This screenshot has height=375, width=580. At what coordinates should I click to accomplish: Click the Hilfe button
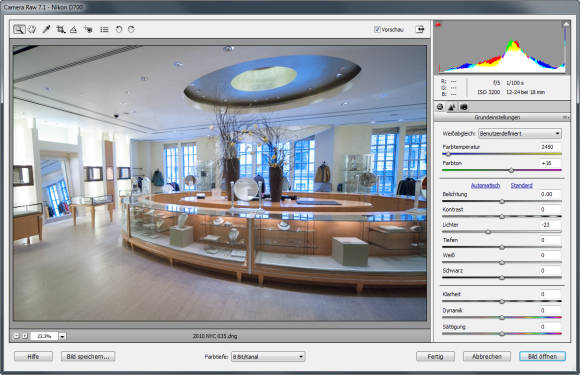pyautogui.click(x=33, y=357)
